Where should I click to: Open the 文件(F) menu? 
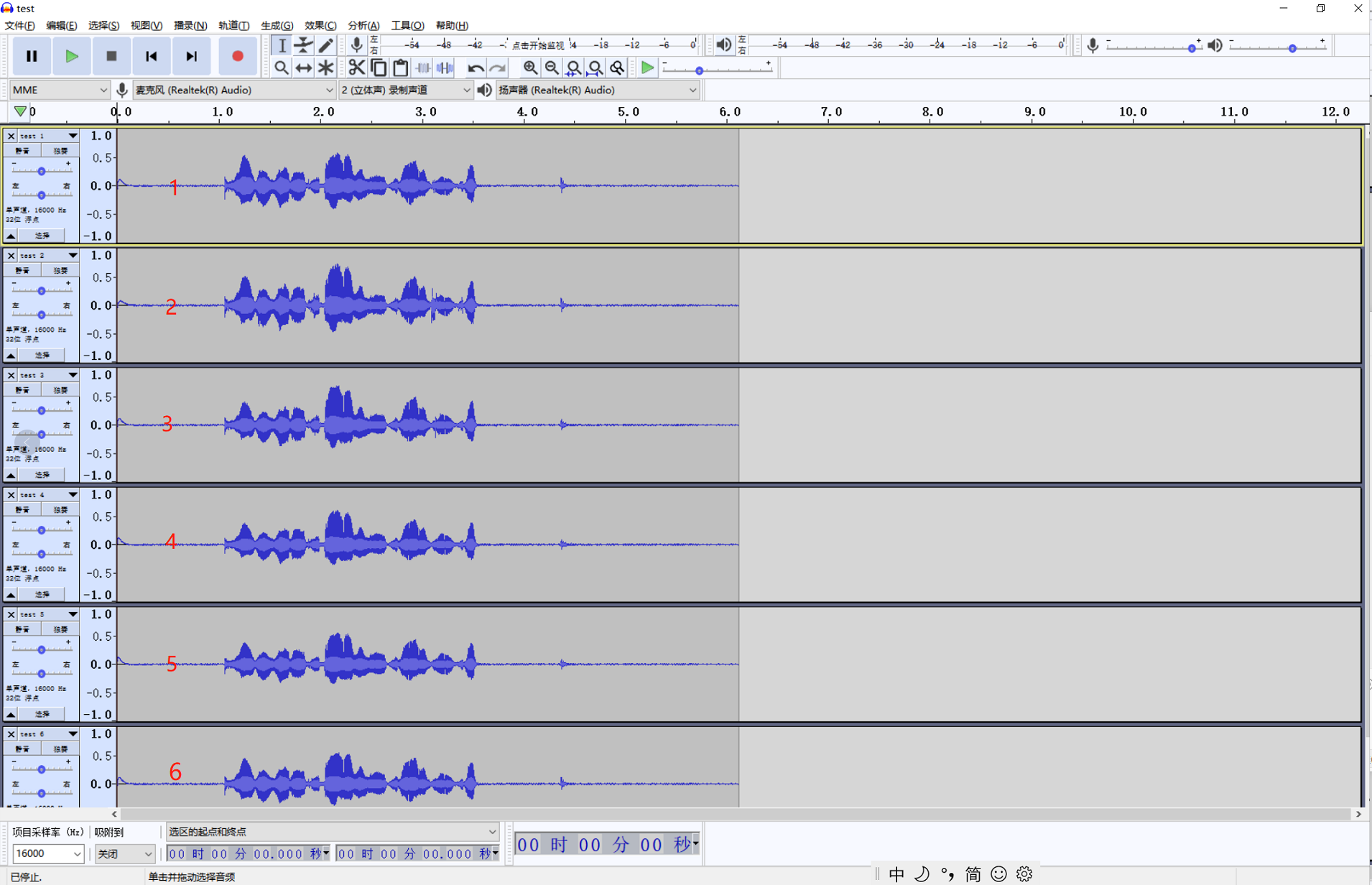[19, 25]
